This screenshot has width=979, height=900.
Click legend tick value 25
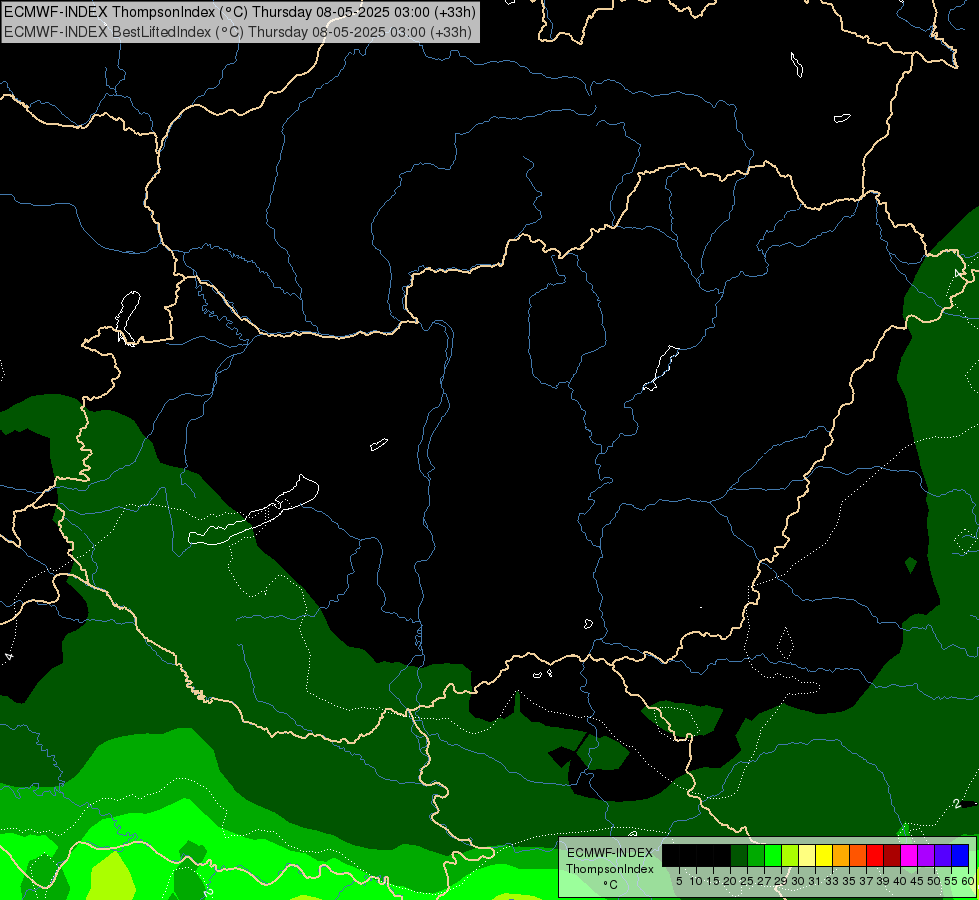click(747, 881)
